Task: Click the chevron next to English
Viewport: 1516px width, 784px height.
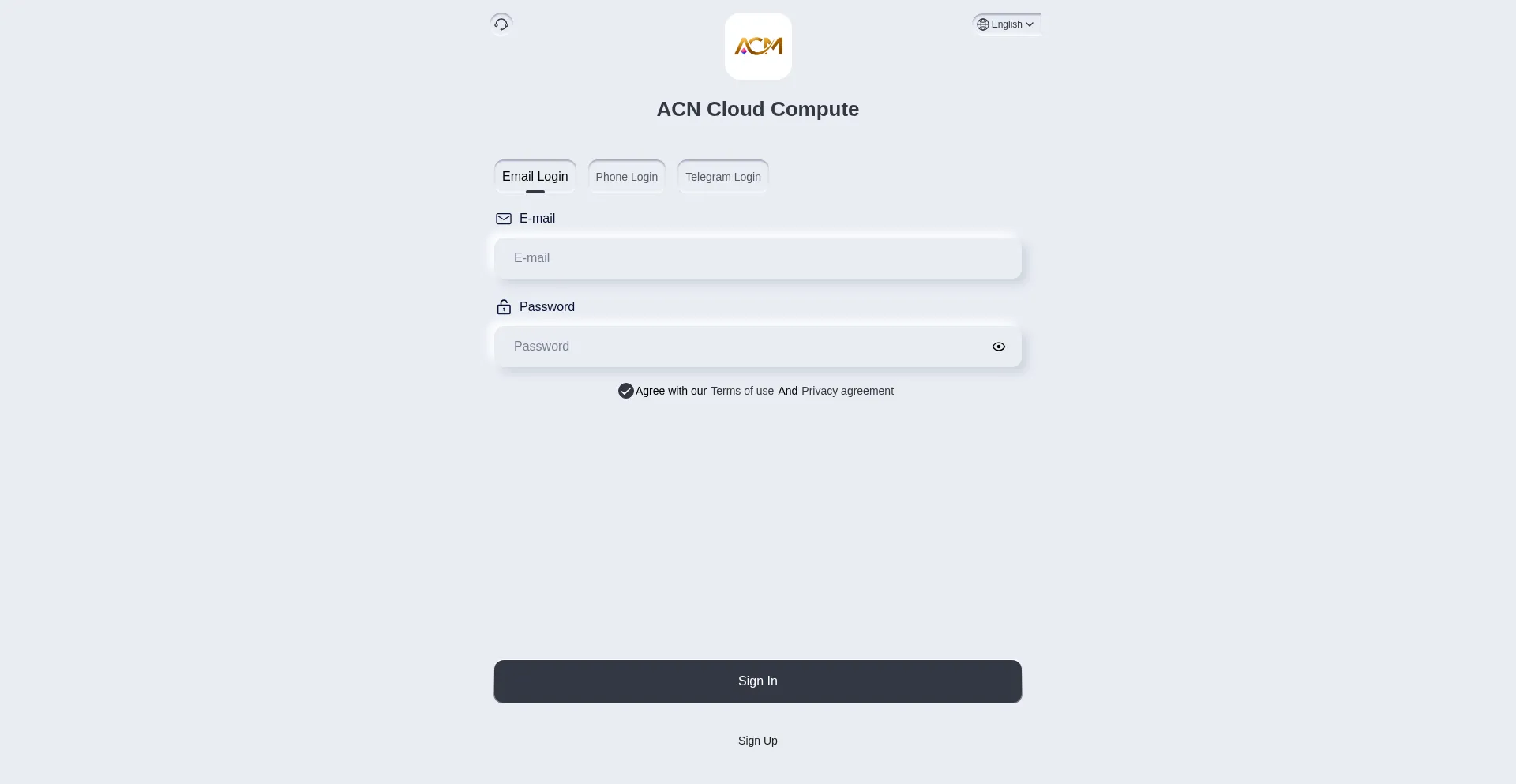Action: [1030, 24]
